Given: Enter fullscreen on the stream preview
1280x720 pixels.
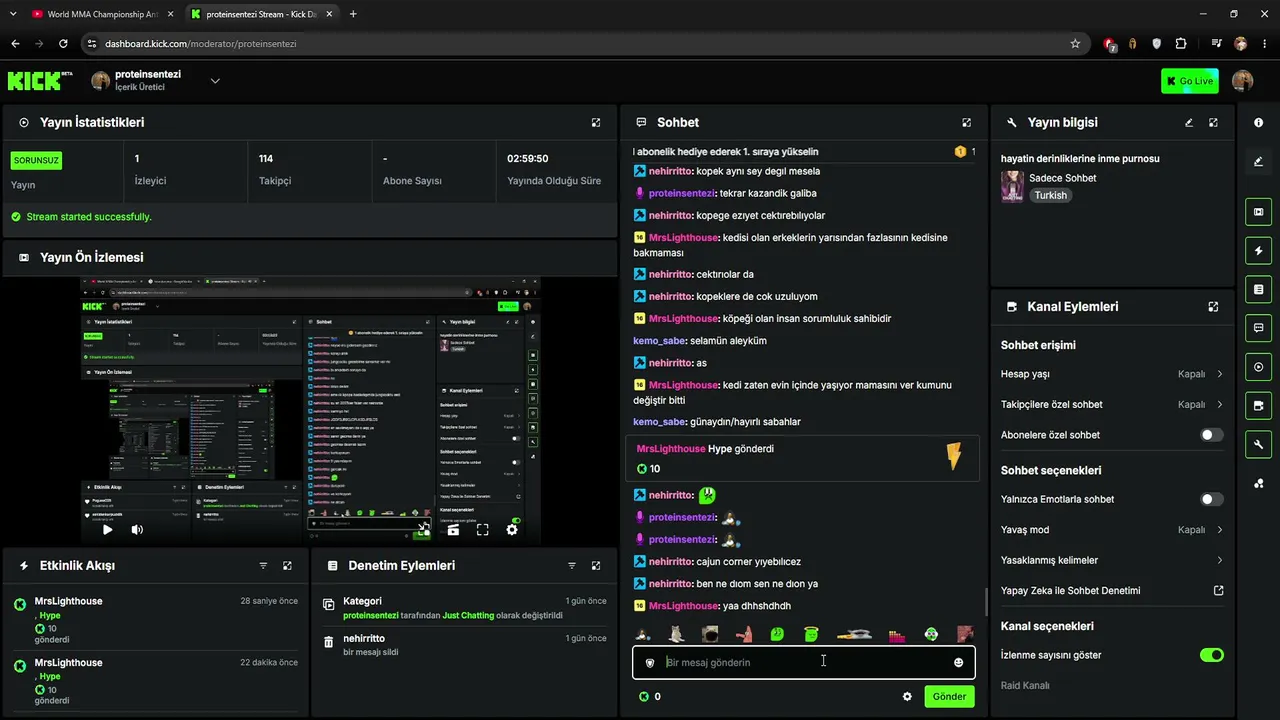Looking at the screenshot, I should 482,530.
